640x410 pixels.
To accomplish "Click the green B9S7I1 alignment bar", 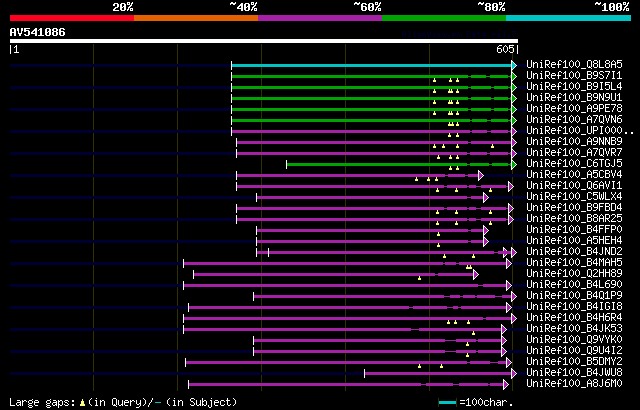I will click(371, 76).
